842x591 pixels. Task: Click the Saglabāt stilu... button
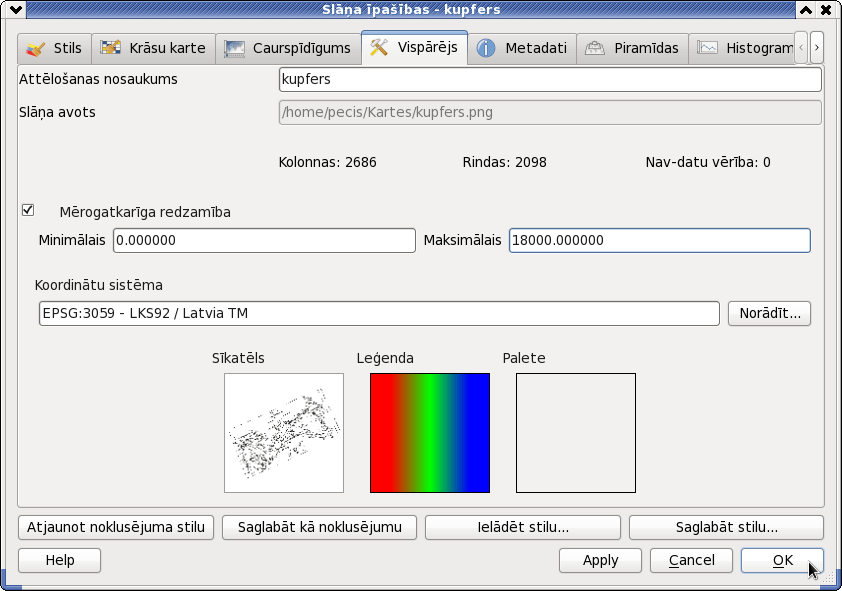pos(726,528)
